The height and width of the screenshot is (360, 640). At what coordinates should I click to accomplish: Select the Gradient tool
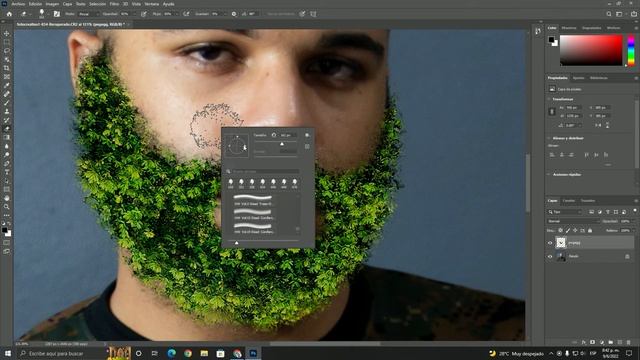(7, 138)
